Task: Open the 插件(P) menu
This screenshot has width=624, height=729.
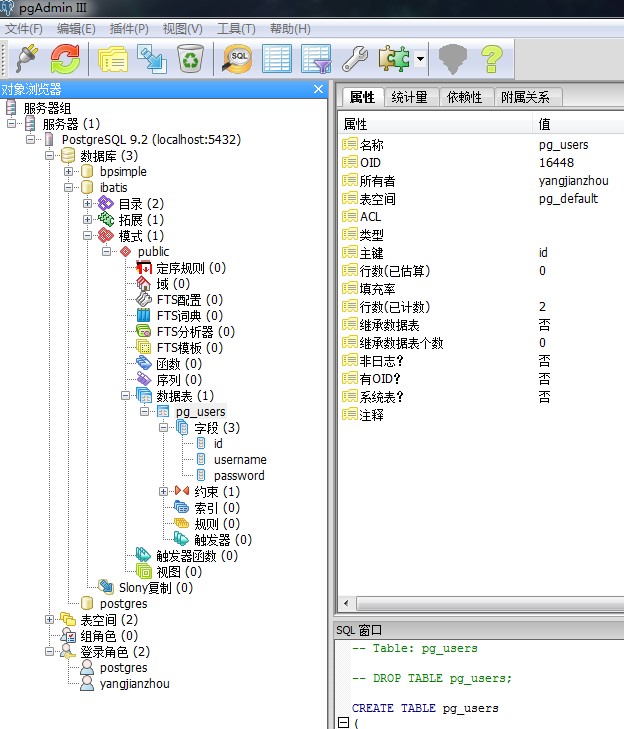Action: pyautogui.click(x=129, y=29)
